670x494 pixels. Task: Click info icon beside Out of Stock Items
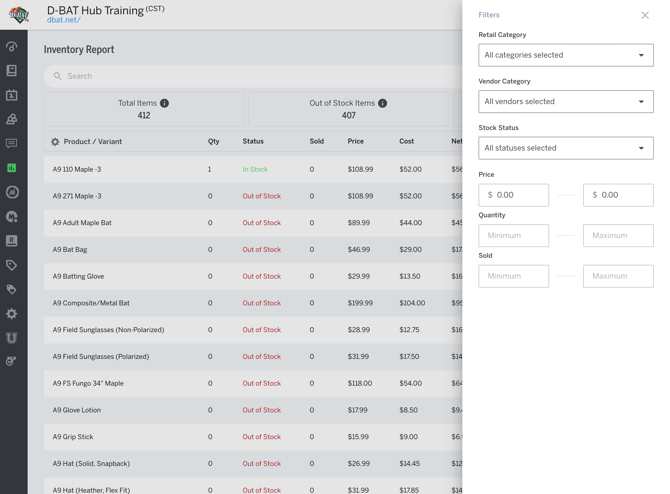pyautogui.click(x=383, y=103)
